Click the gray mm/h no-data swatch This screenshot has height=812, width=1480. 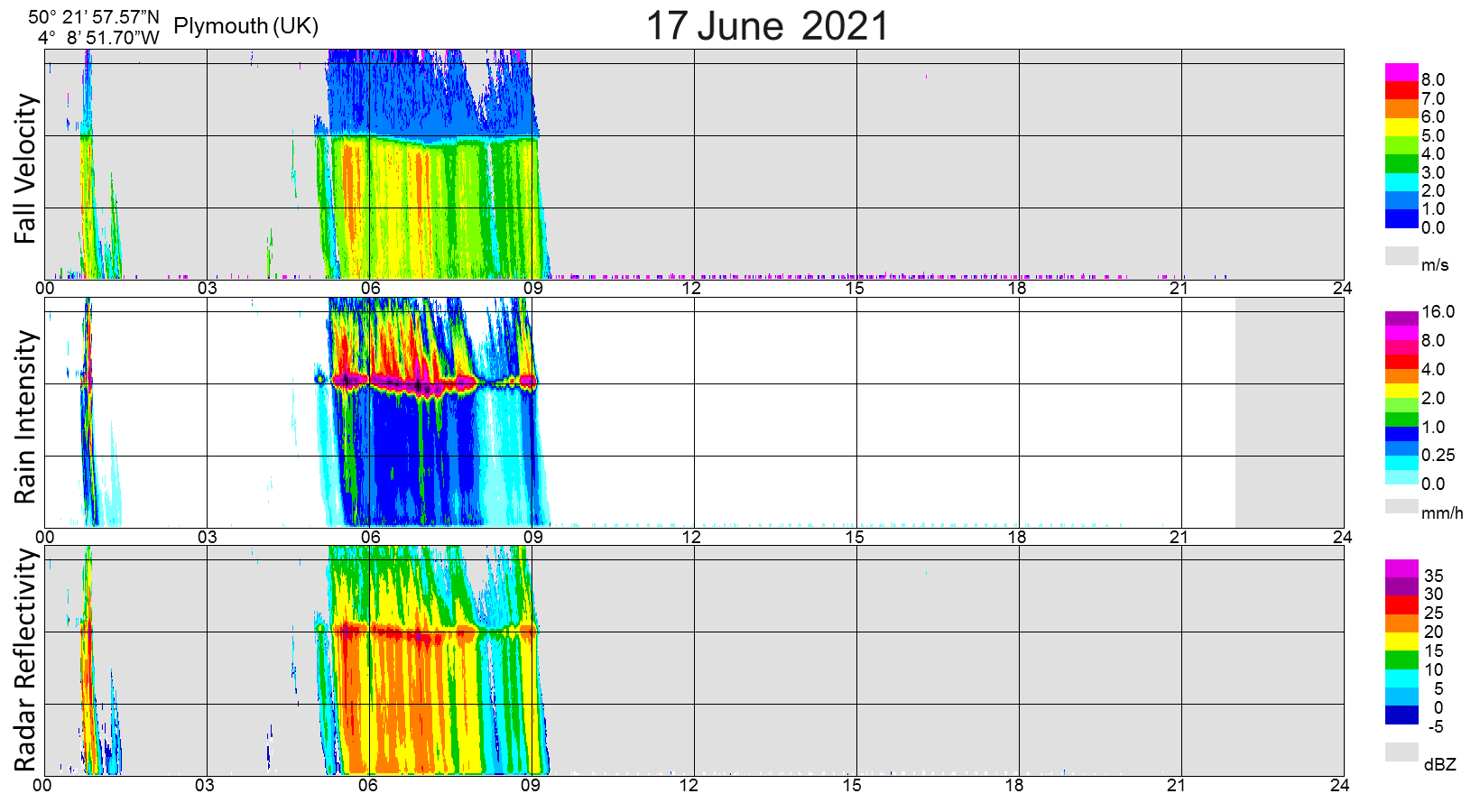pos(1401,506)
